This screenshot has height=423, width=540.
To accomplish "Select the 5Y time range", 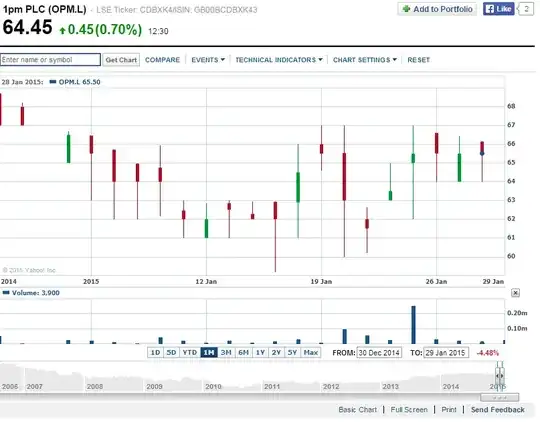I will point(292,352).
